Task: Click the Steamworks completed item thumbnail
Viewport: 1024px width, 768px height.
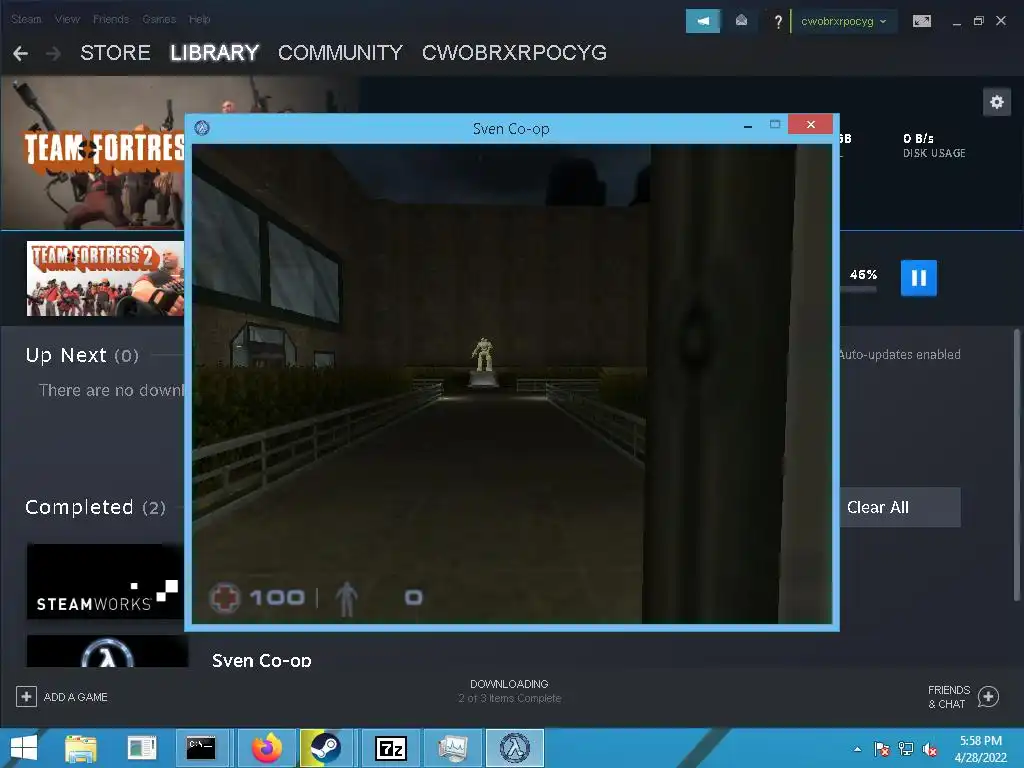Action: point(105,581)
